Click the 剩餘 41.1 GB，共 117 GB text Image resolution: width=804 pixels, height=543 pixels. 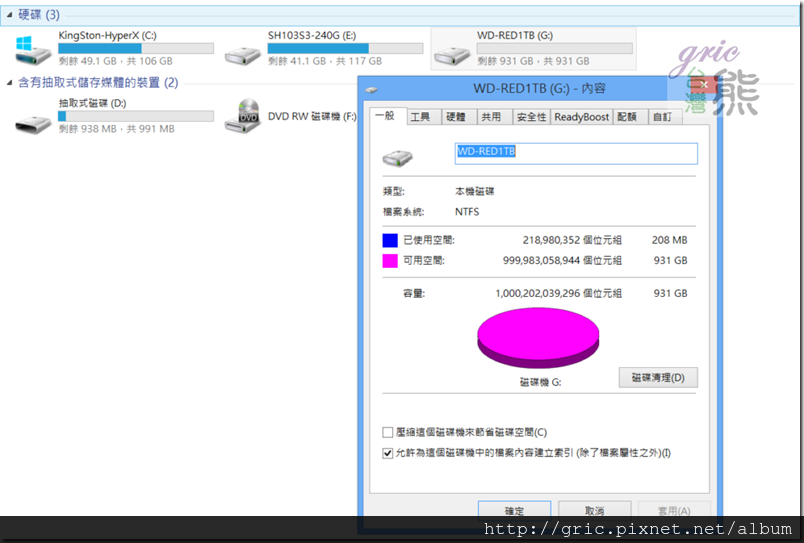(x=325, y=61)
